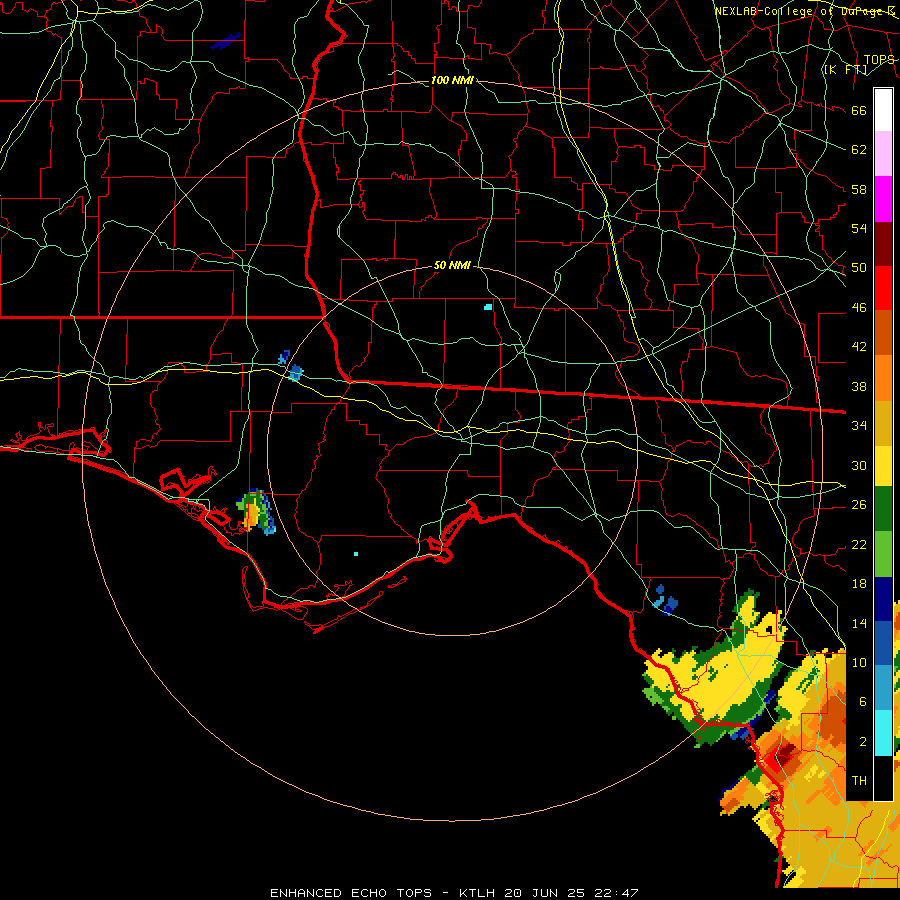Image resolution: width=900 pixels, height=900 pixels.
Task: Click the "66" legend value
Action: click(859, 111)
